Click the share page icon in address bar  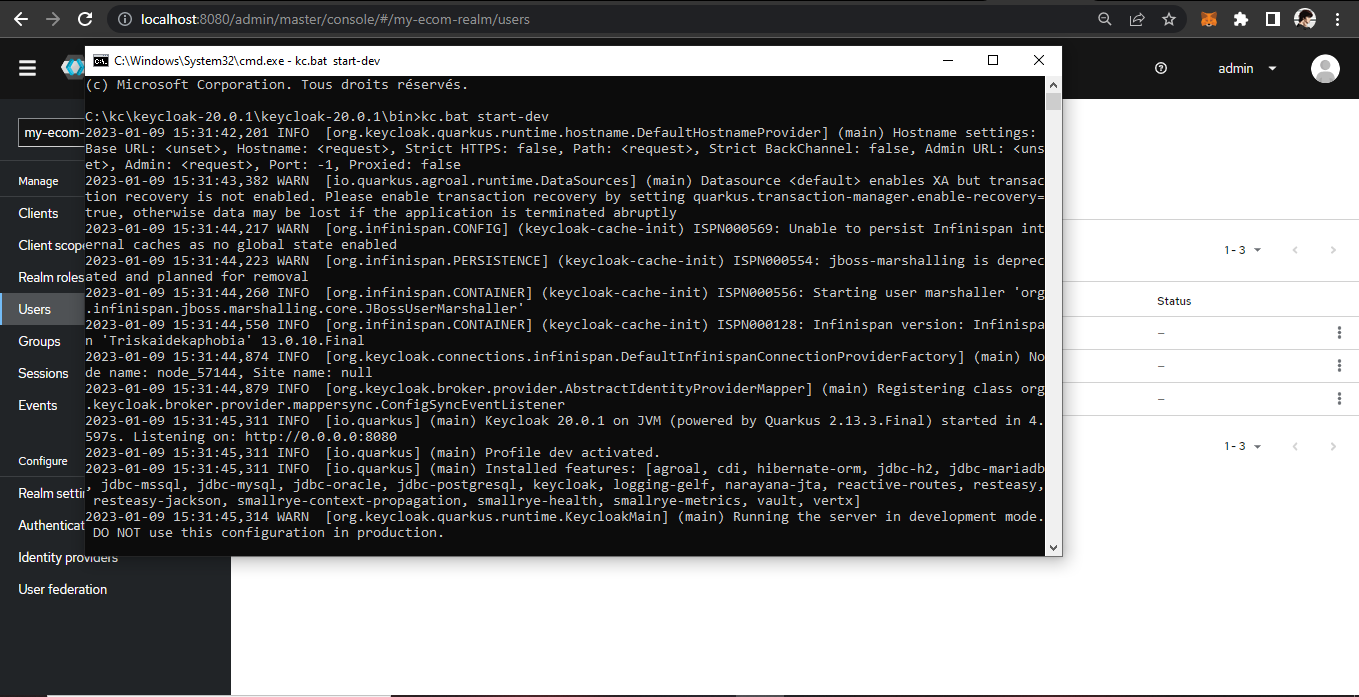click(x=1137, y=19)
